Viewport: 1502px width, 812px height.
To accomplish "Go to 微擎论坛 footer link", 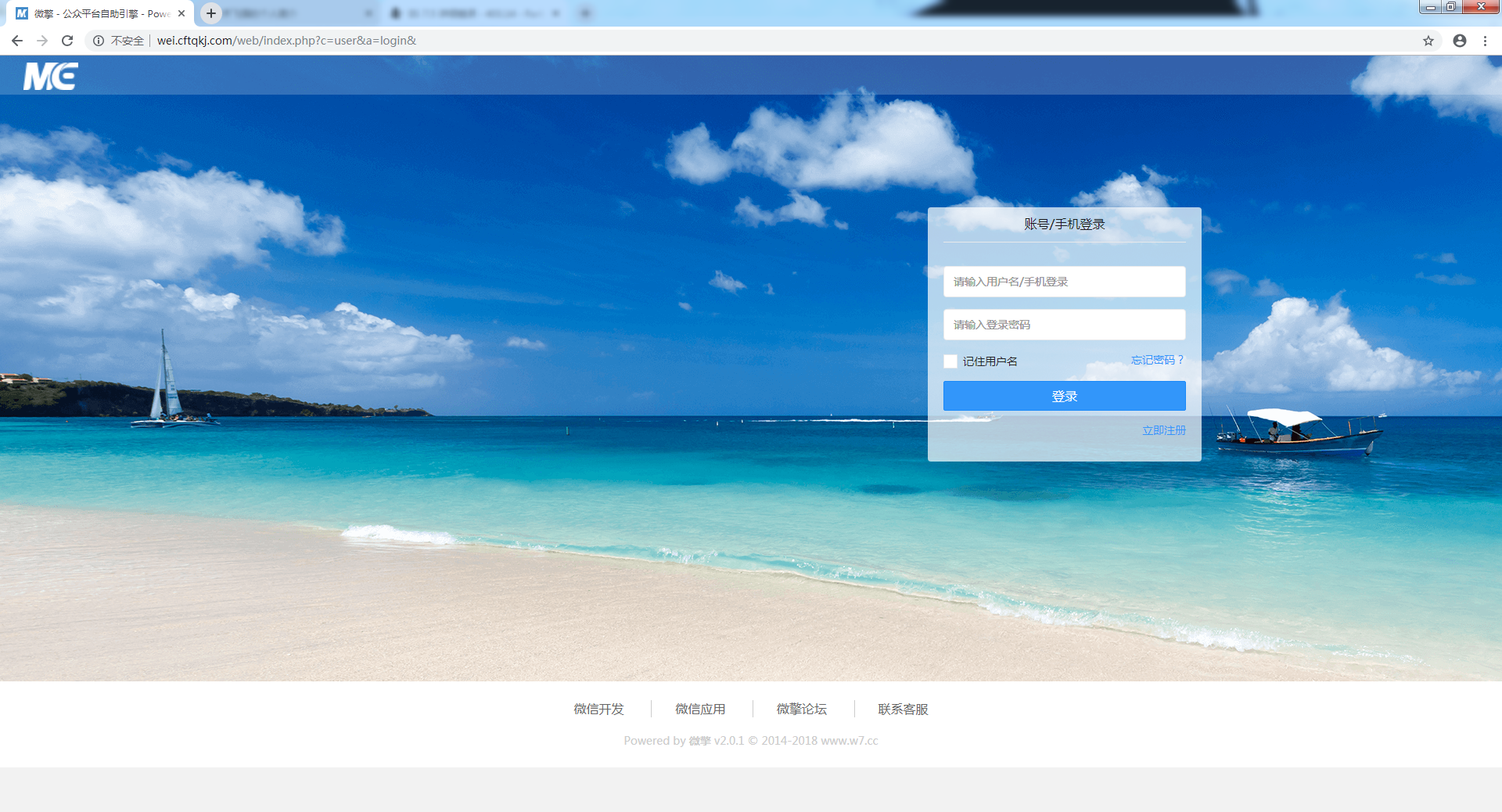I will 801,709.
